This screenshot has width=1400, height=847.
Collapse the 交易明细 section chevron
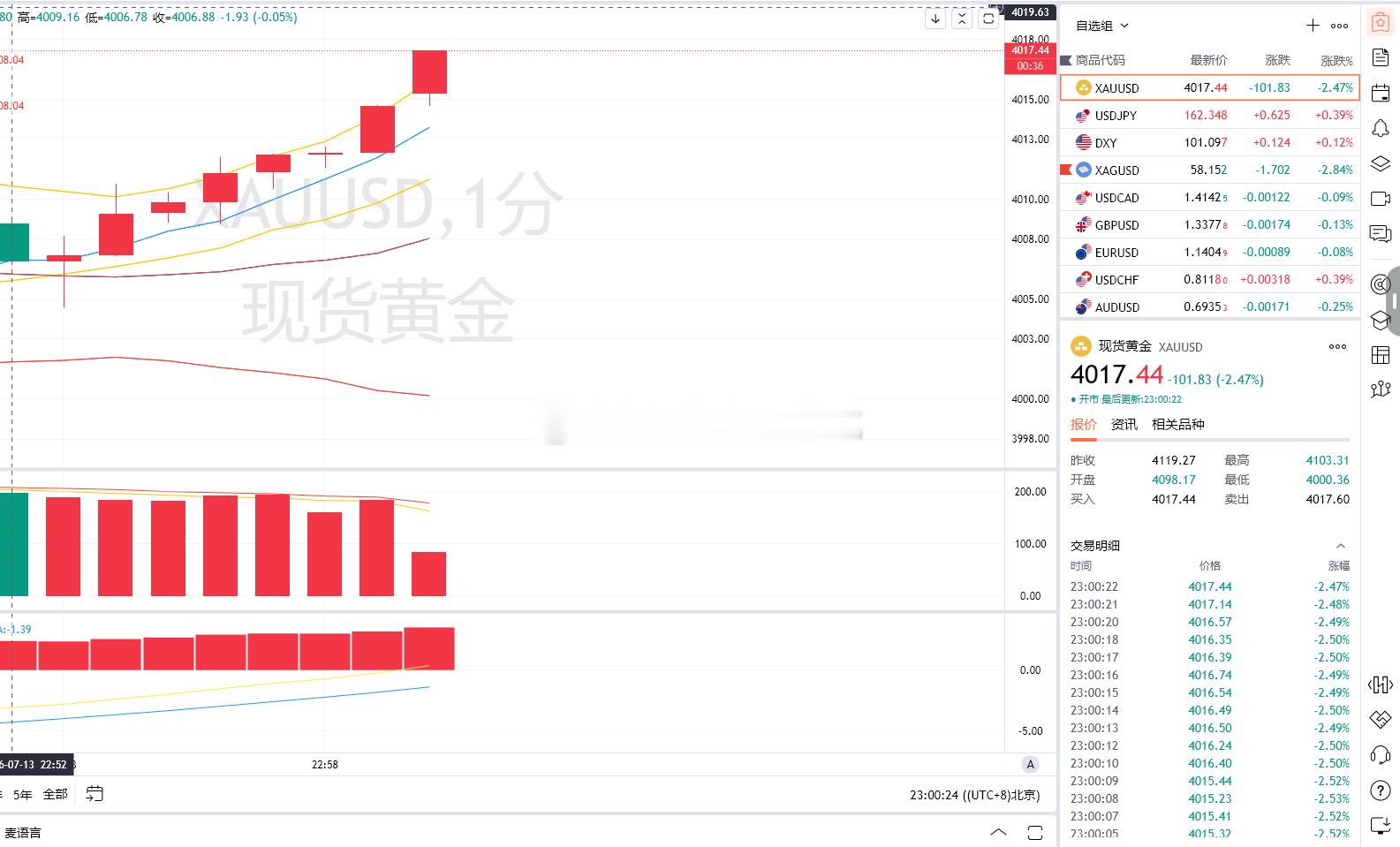1340,546
